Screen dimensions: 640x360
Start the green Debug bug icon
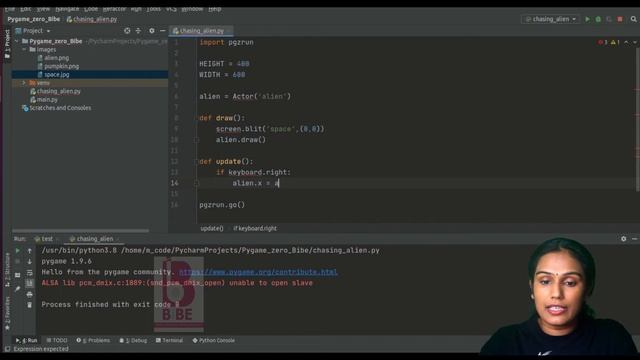[x=598, y=19]
